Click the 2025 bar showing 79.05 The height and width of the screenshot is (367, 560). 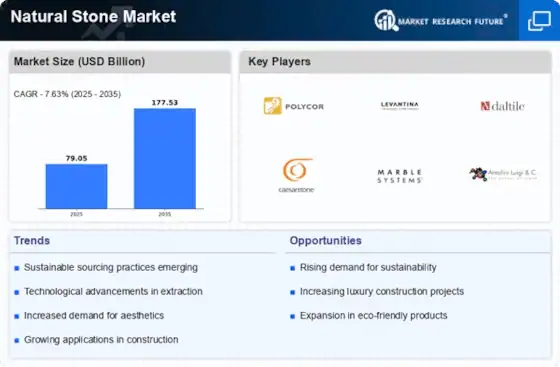pos(76,186)
